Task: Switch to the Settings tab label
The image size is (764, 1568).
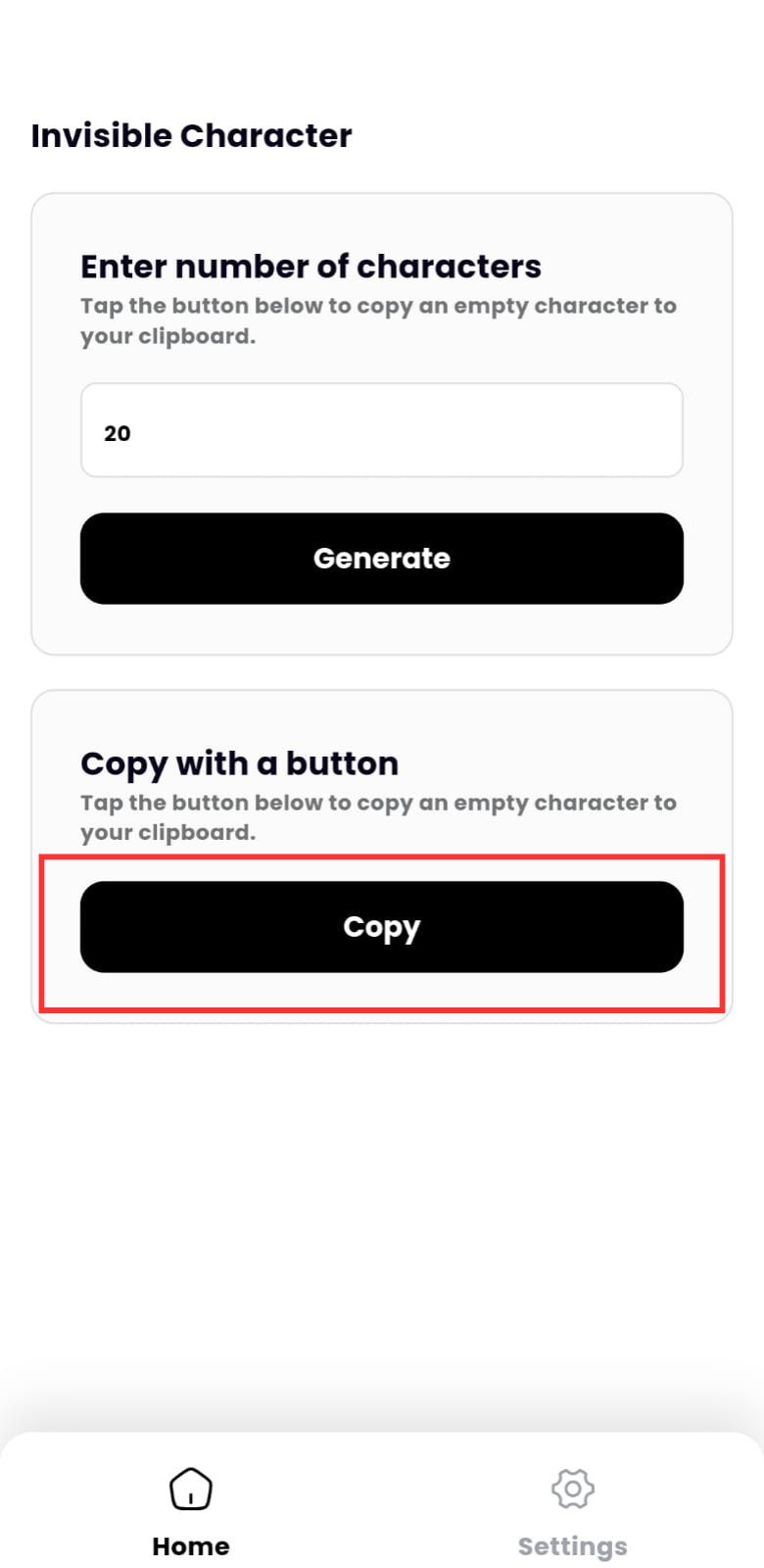Action: pyautogui.click(x=573, y=1546)
